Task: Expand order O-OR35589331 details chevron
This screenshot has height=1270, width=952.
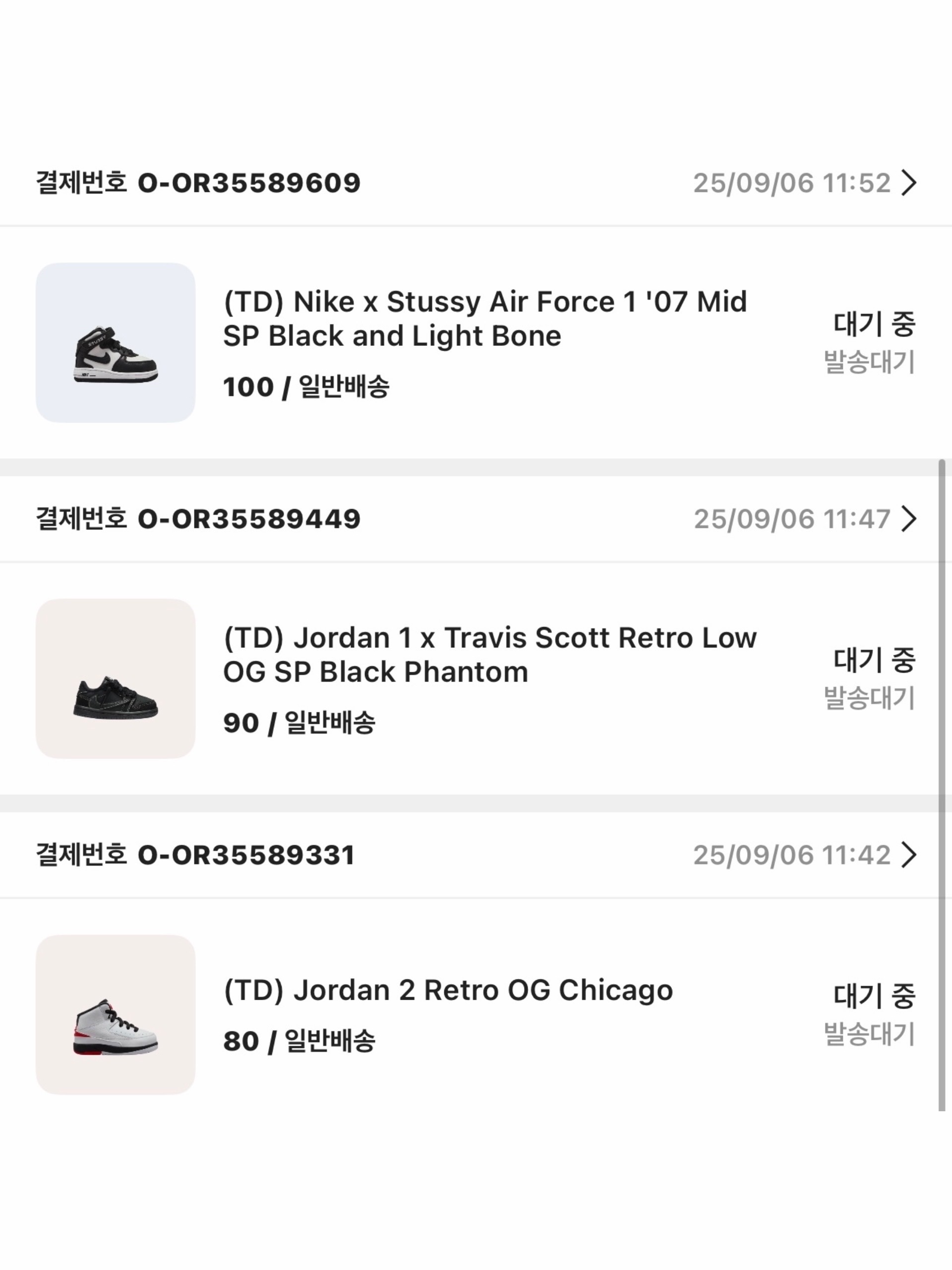Action: coord(908,855)
